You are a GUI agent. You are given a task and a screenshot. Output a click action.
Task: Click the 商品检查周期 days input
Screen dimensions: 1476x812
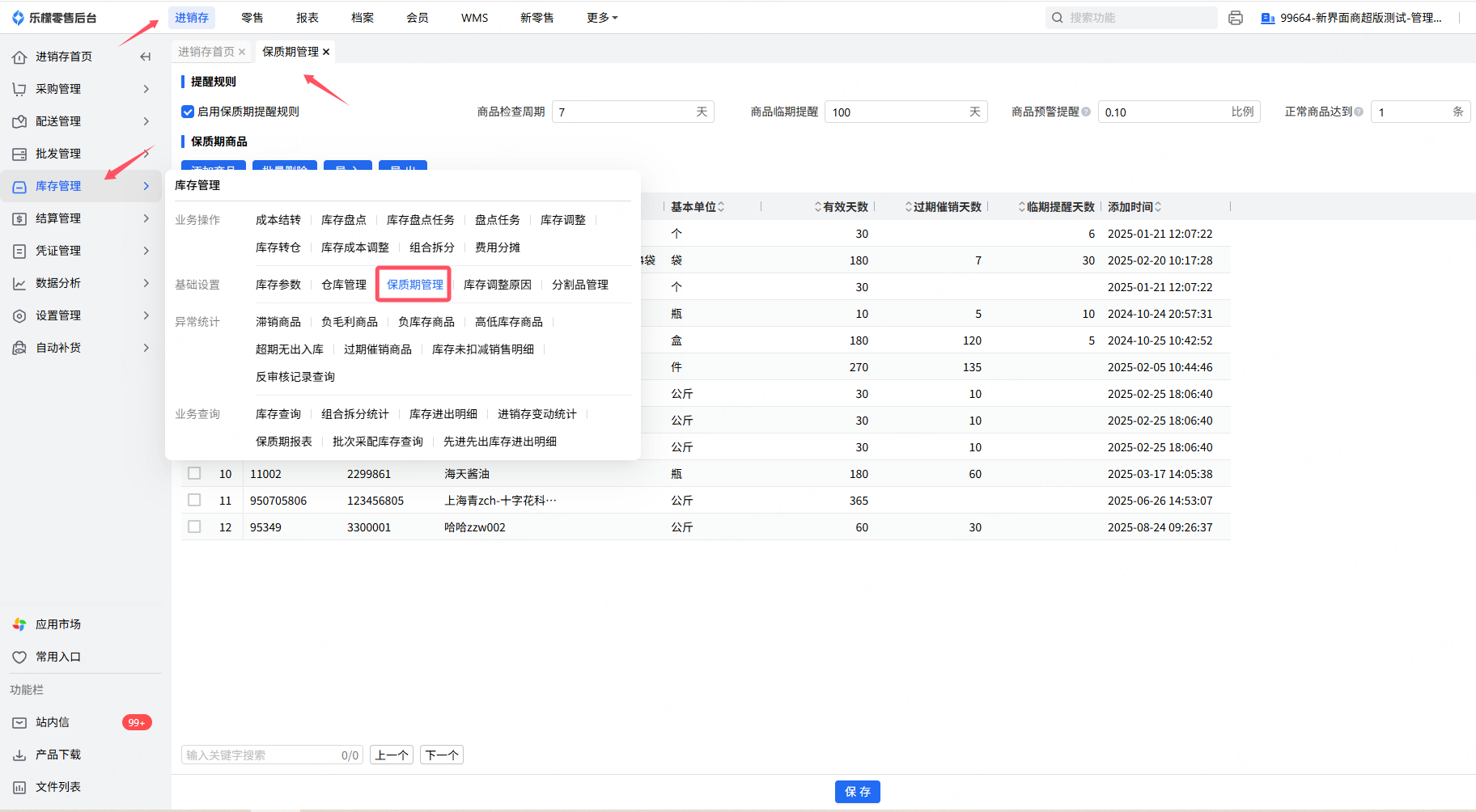point(633,112)
